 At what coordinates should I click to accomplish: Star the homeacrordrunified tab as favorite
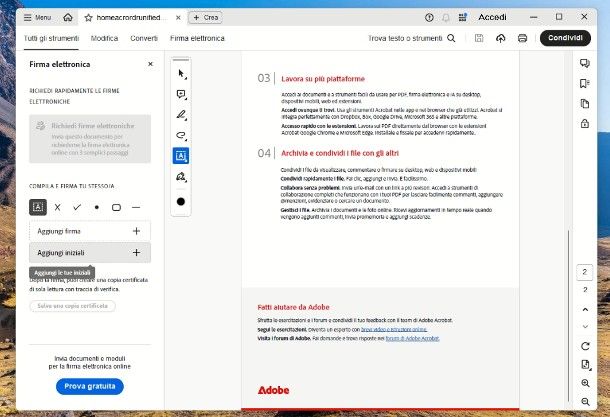88,18
